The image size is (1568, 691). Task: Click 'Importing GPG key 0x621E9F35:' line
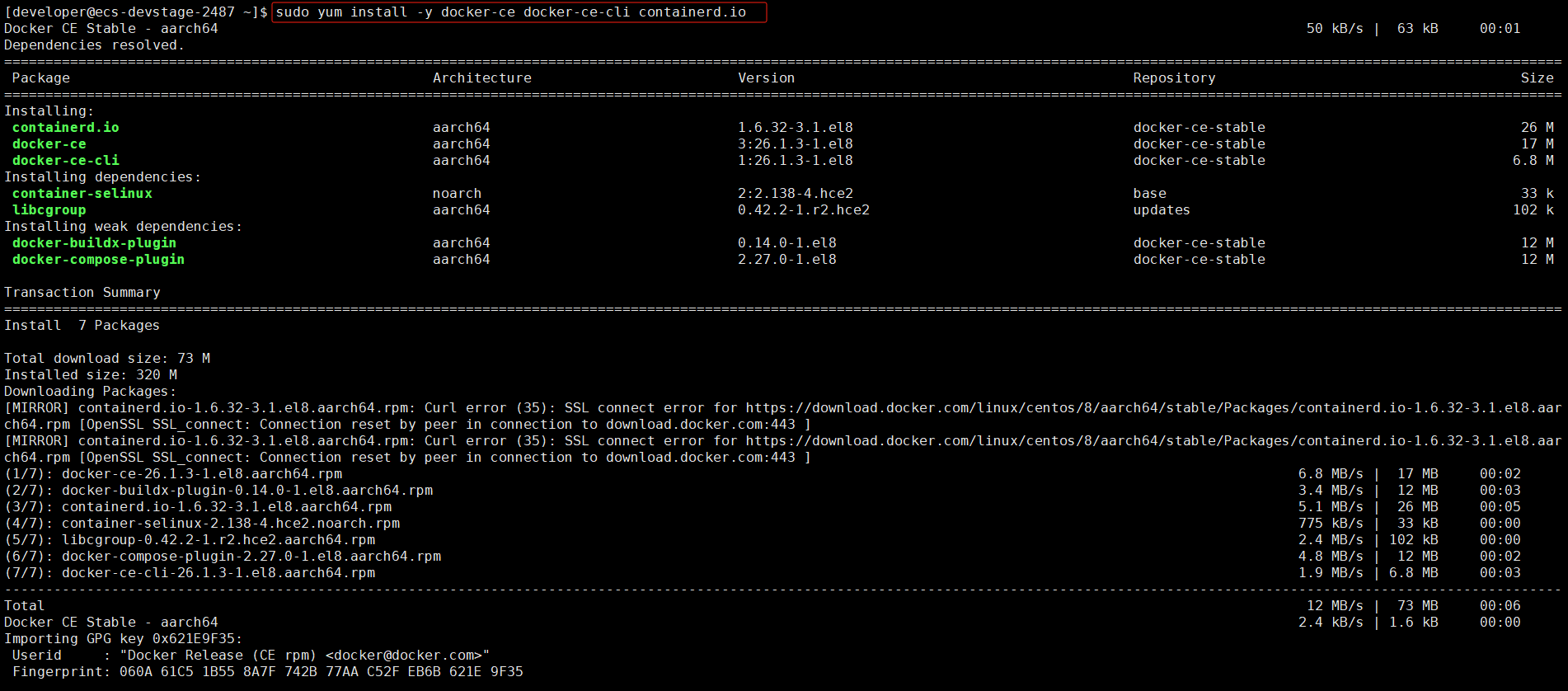123,639
